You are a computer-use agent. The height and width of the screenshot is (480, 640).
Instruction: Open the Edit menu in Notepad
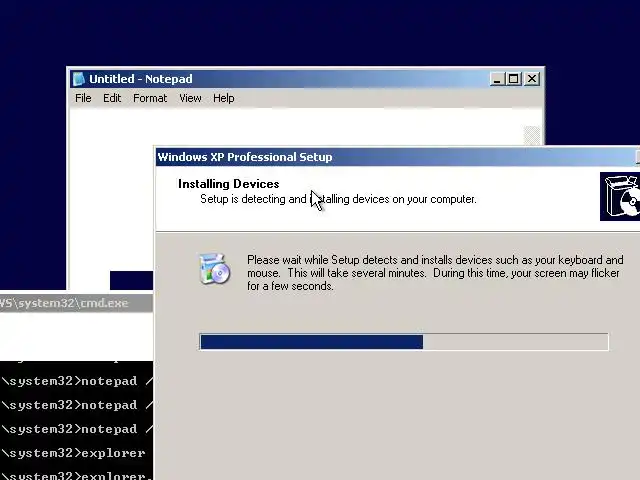tap(112, 98)
